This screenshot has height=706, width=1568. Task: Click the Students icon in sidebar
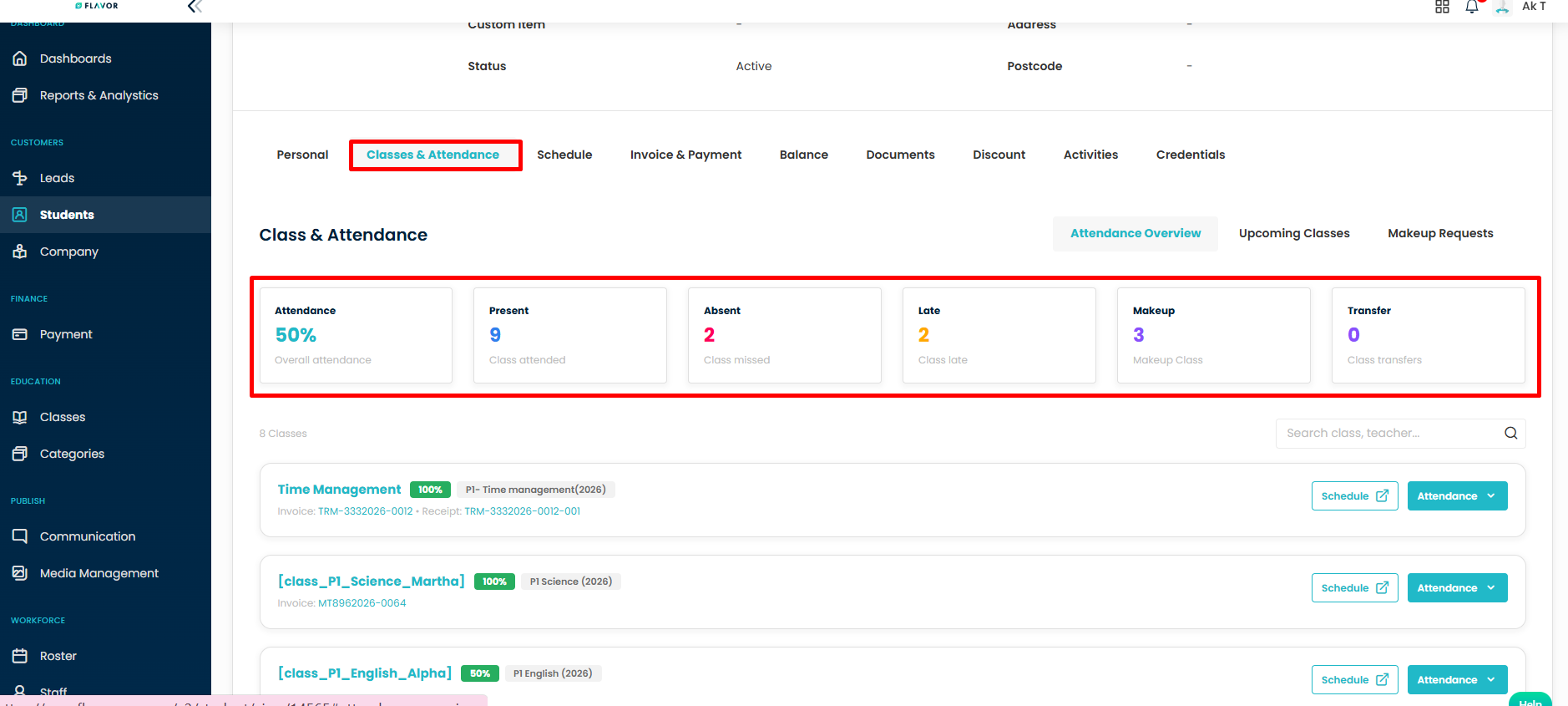20,215
